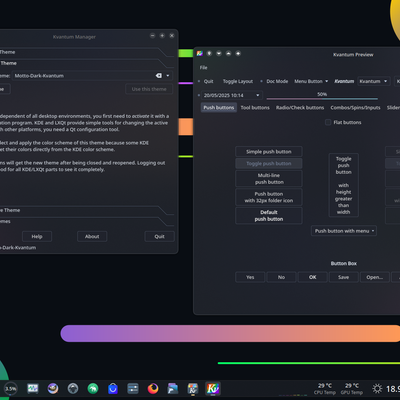
Task: Toggle the horizontal Toggle push button
Action: click(269, 163)
